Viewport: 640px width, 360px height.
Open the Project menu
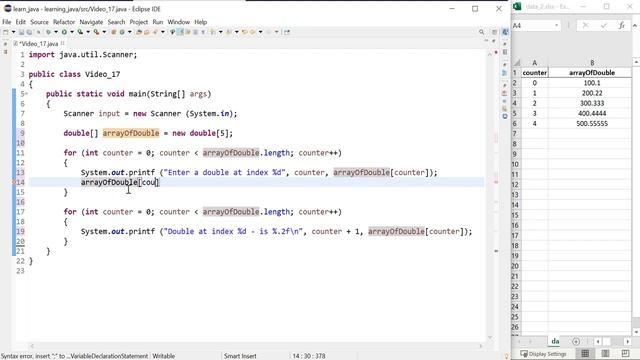(139, 22)
